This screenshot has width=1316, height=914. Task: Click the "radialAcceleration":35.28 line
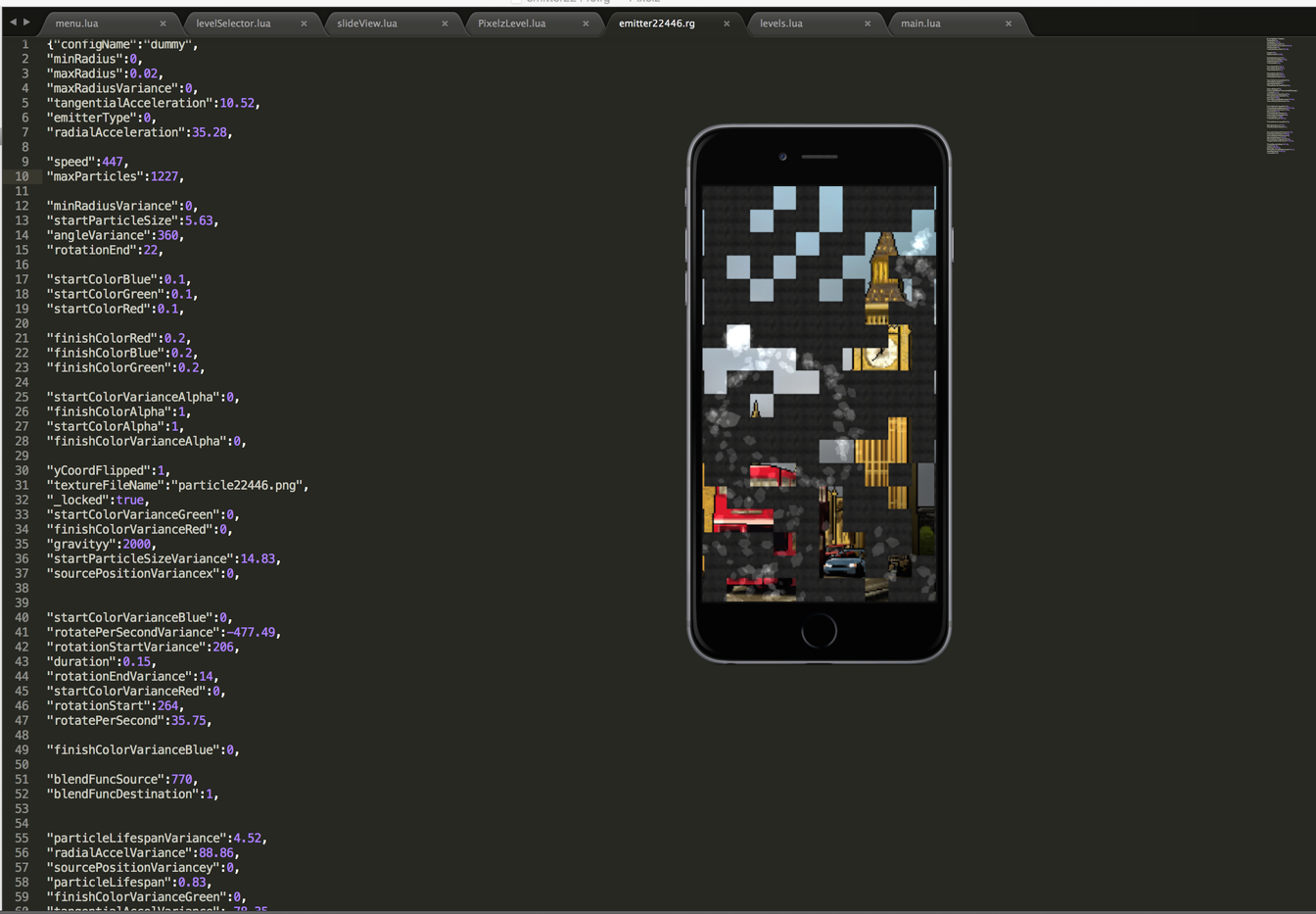pos(139,132)
